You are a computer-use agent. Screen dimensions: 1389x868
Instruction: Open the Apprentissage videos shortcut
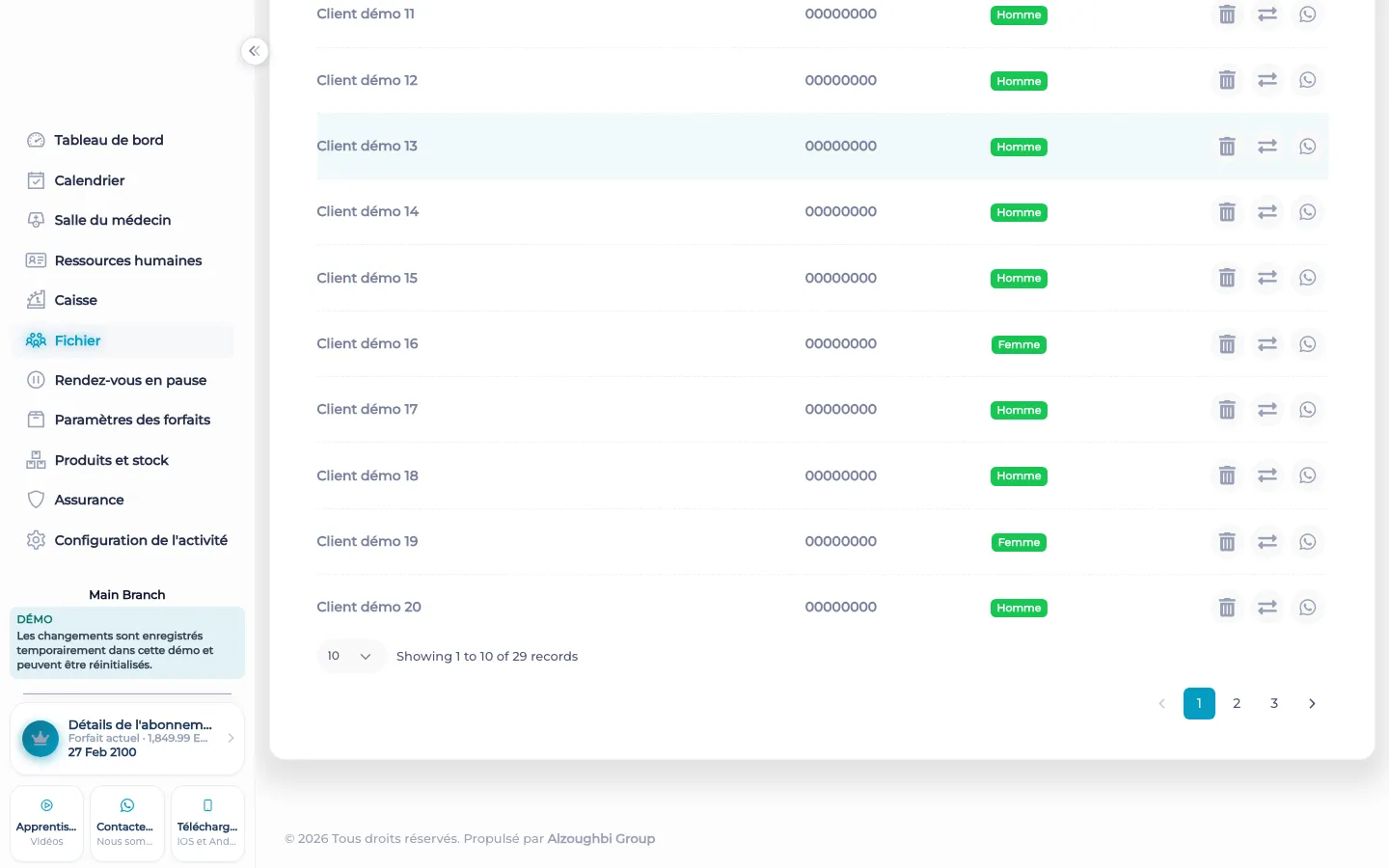tap(46, 824)
